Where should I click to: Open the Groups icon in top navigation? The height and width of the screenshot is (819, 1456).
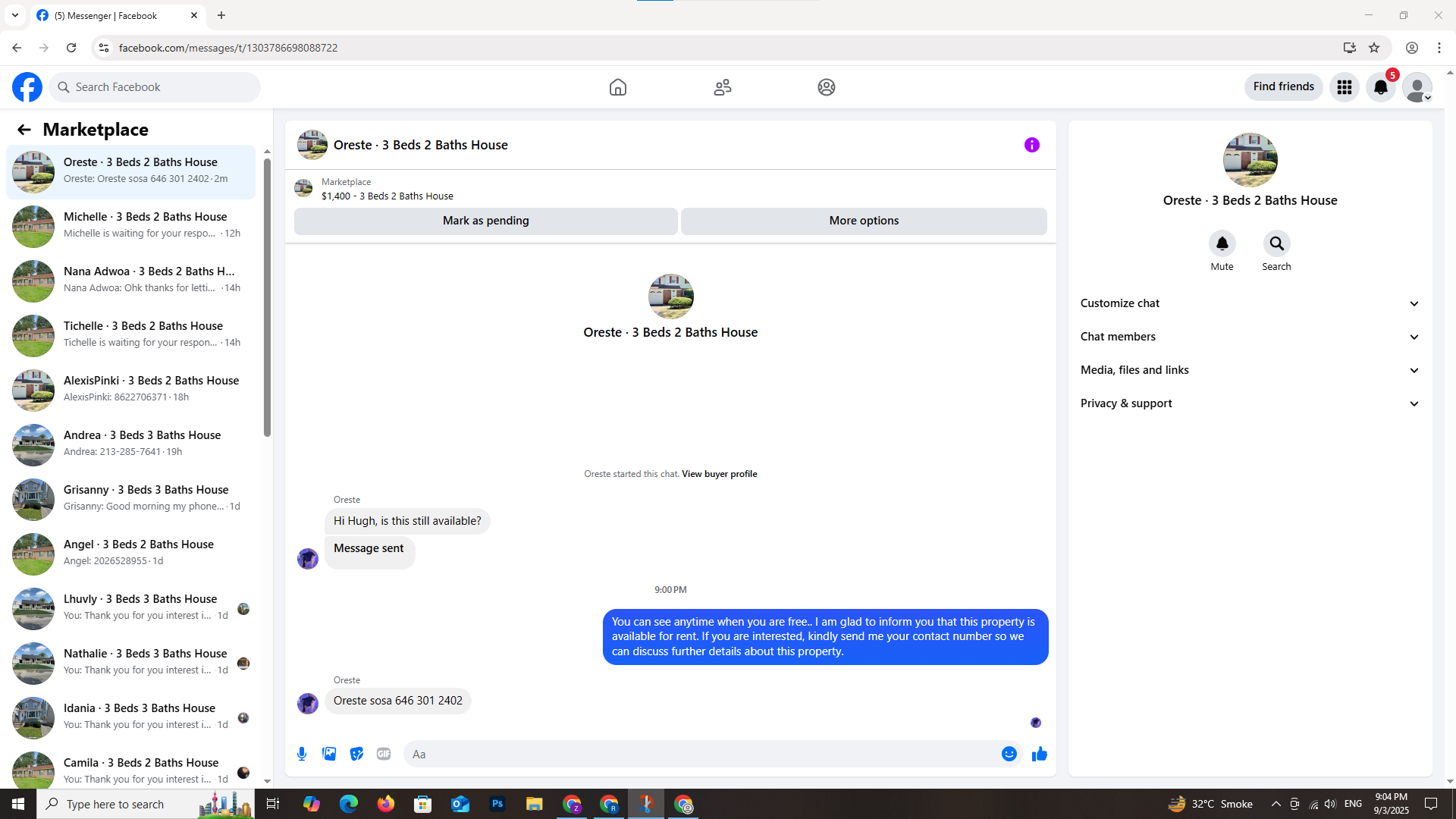[x=827, y=87]
